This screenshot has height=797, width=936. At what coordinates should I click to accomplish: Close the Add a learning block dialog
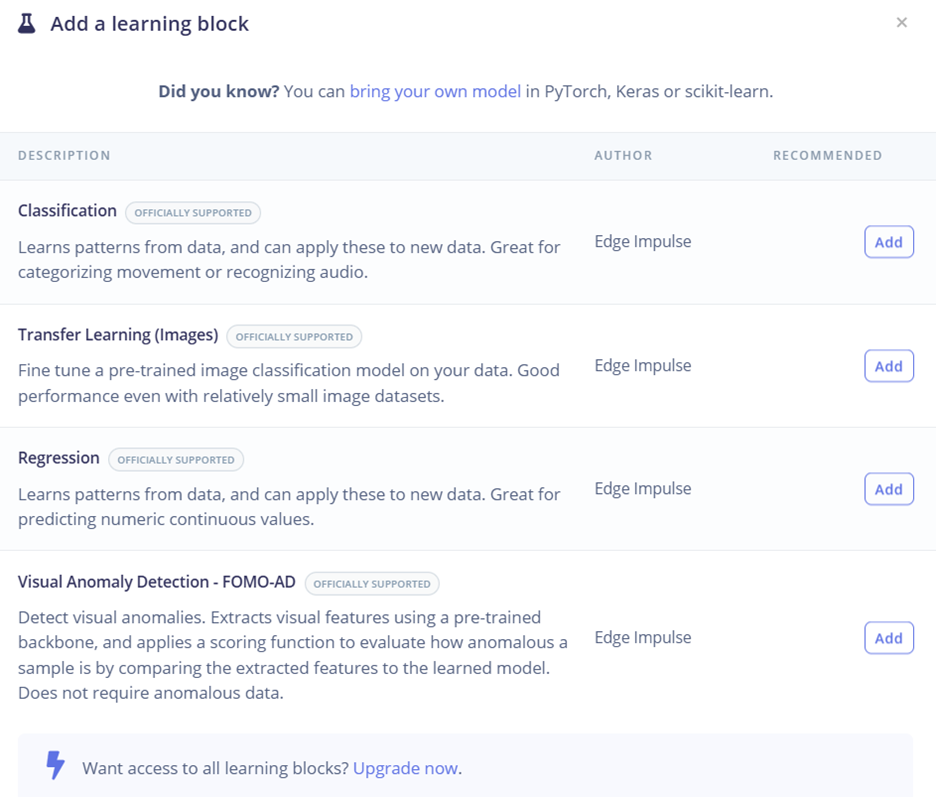tap(901, 23)
